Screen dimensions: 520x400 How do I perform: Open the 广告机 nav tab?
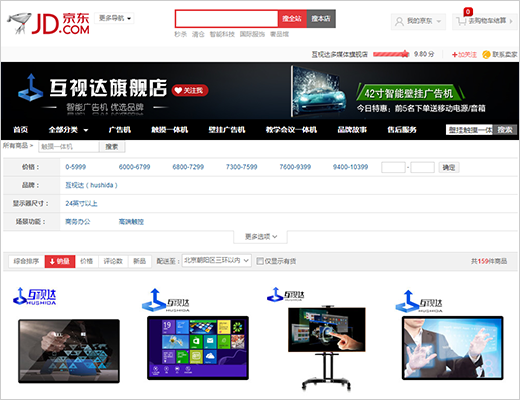point(120,130)
